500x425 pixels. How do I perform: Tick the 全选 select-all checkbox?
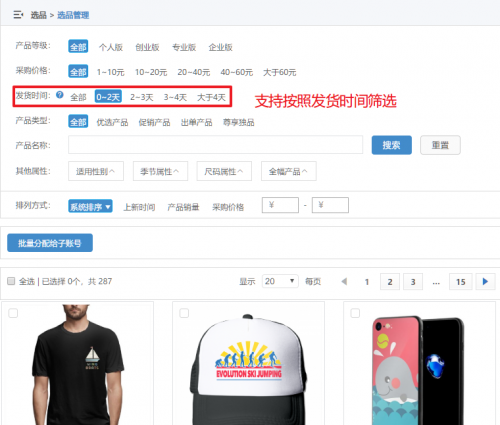(11, 281)
